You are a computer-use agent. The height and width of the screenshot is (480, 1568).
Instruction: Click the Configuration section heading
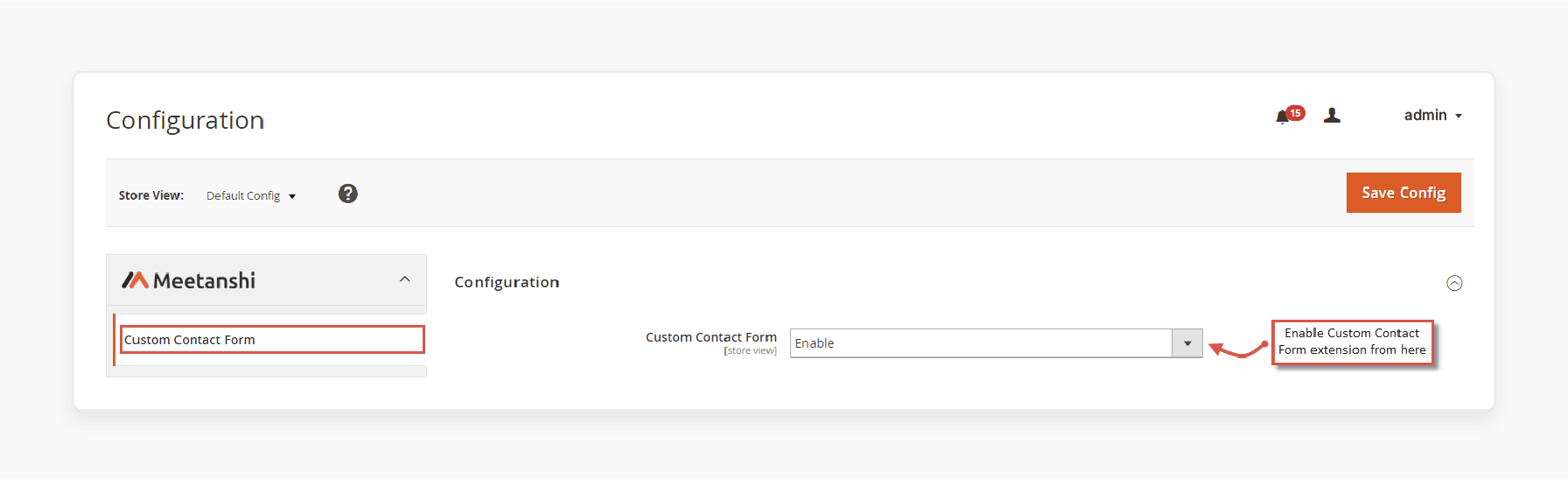point(507,282)
